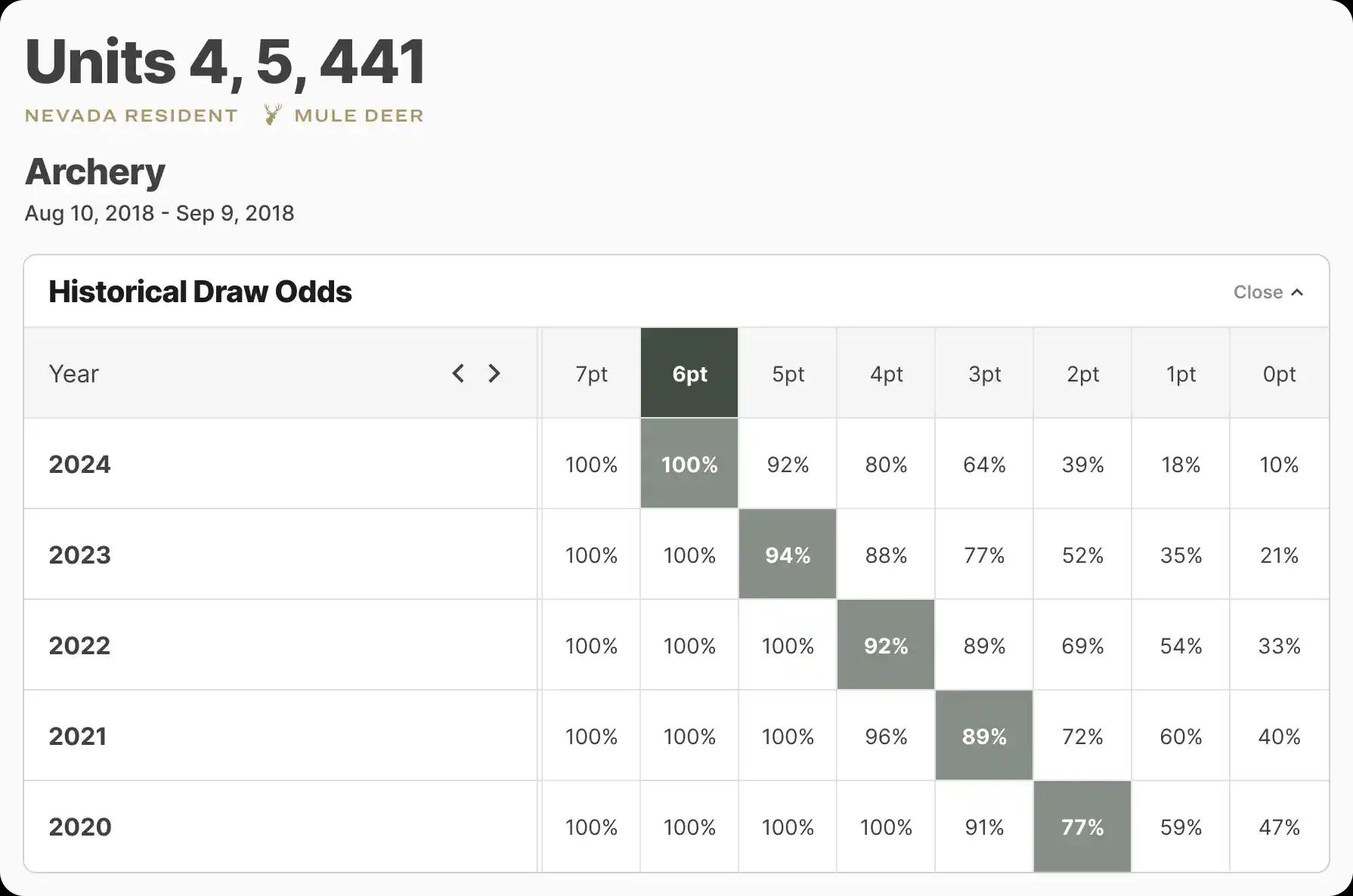
Task: Click the highlighted 94% cell for 2023
Action: 788,555
